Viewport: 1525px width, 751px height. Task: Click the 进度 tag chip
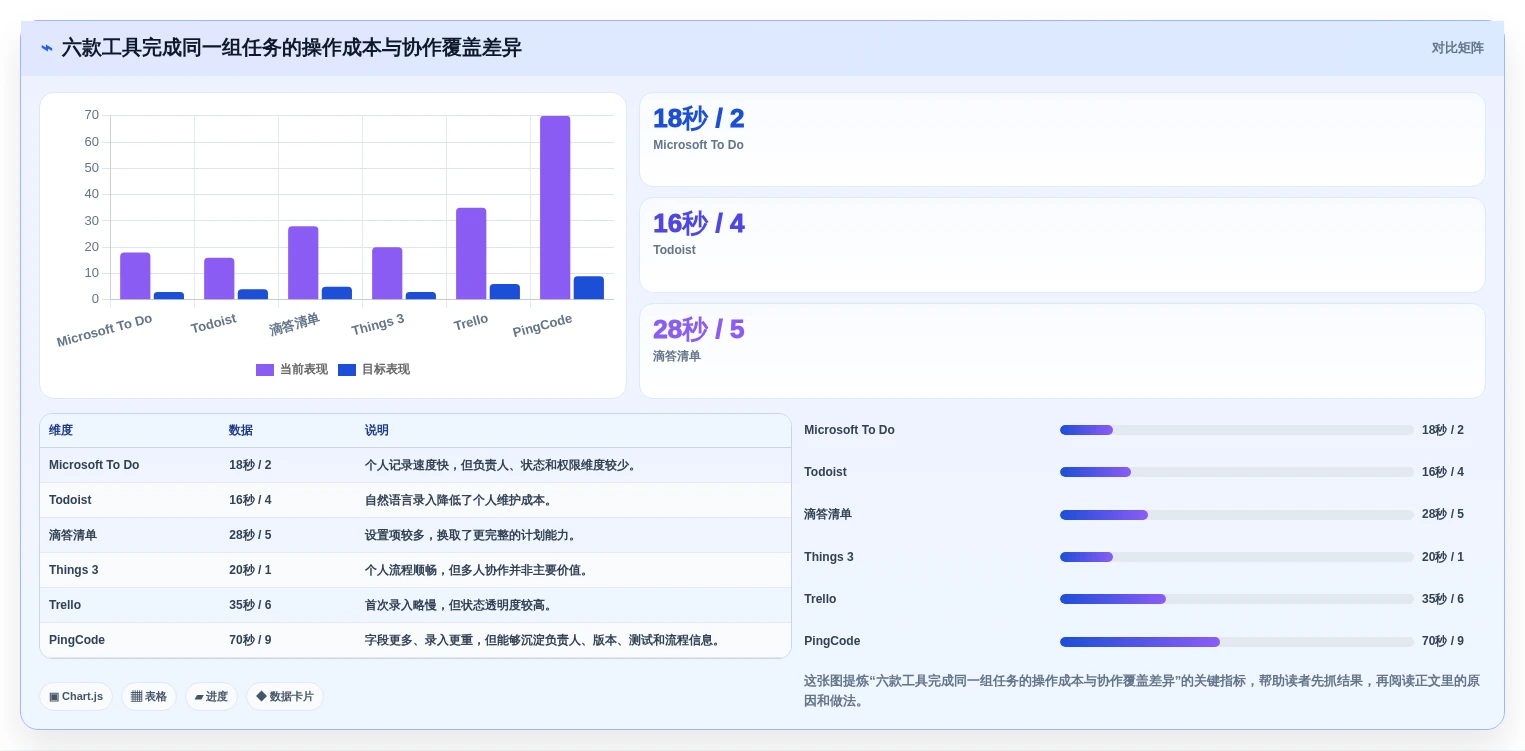[211, 696]
